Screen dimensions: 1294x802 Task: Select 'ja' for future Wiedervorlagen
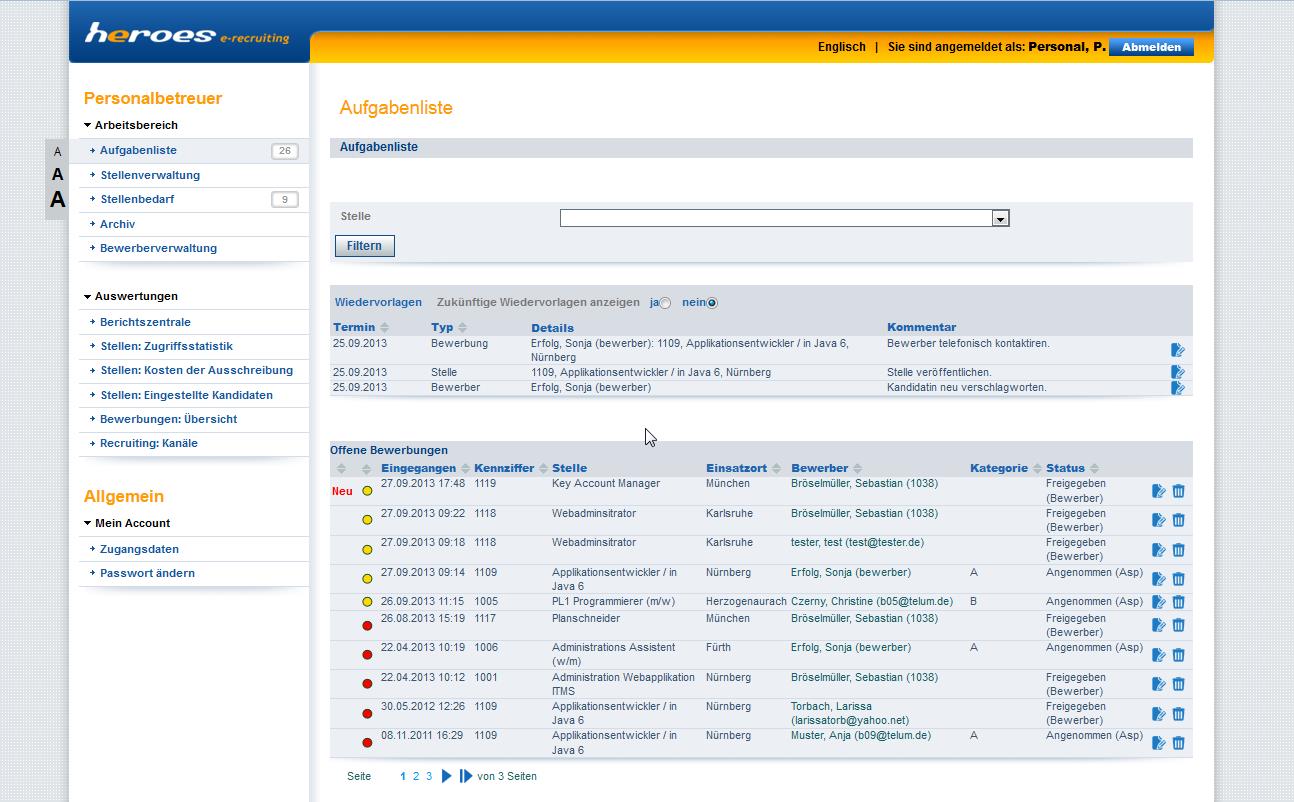click(x=665, y=303)
